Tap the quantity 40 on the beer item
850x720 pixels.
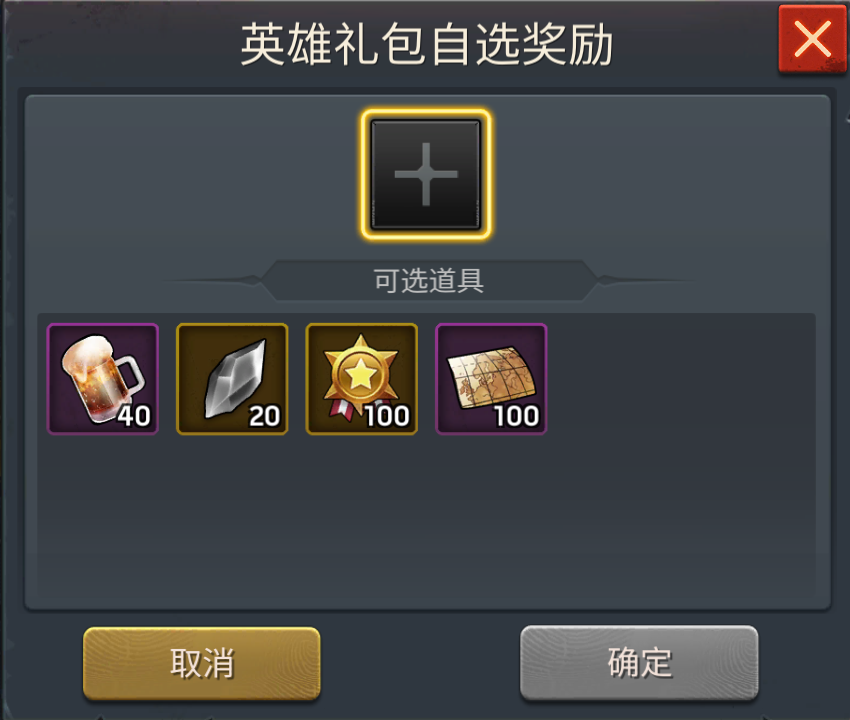coord(134,416)
